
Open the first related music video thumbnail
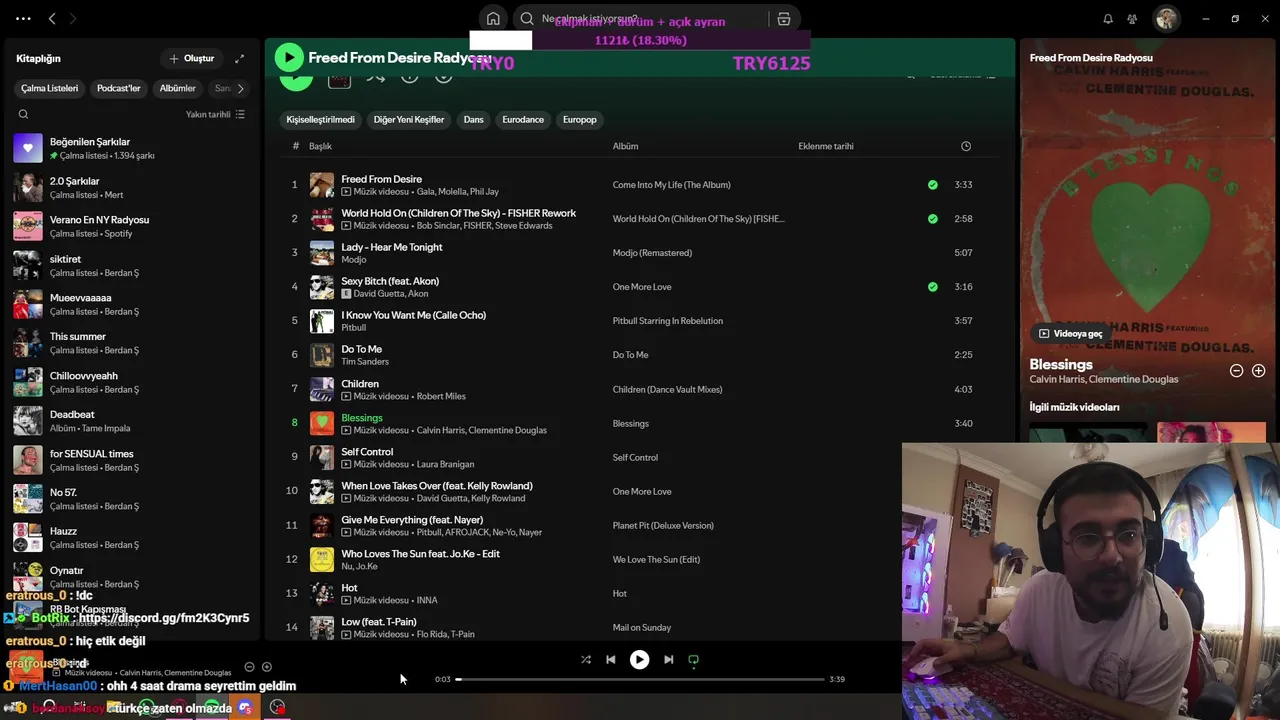coord(1089,432)
